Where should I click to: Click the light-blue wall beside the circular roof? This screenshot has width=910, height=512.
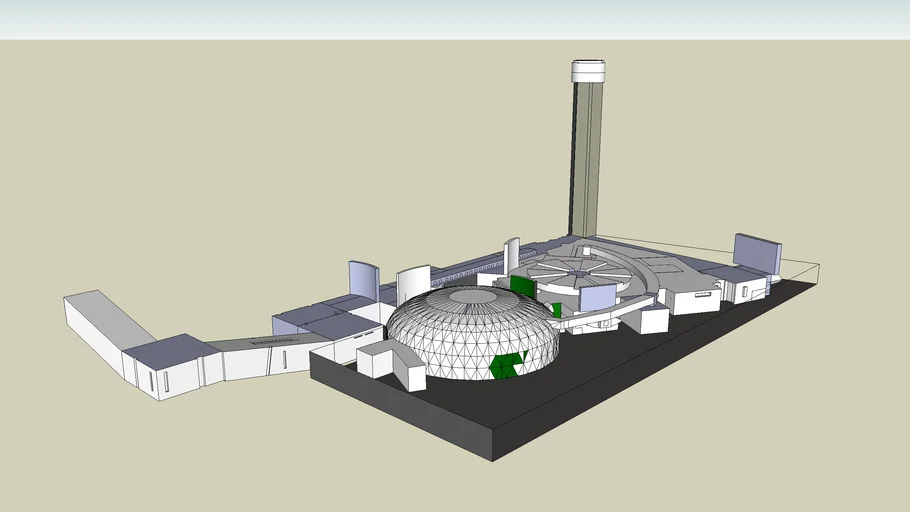click(x=598, y=298)
